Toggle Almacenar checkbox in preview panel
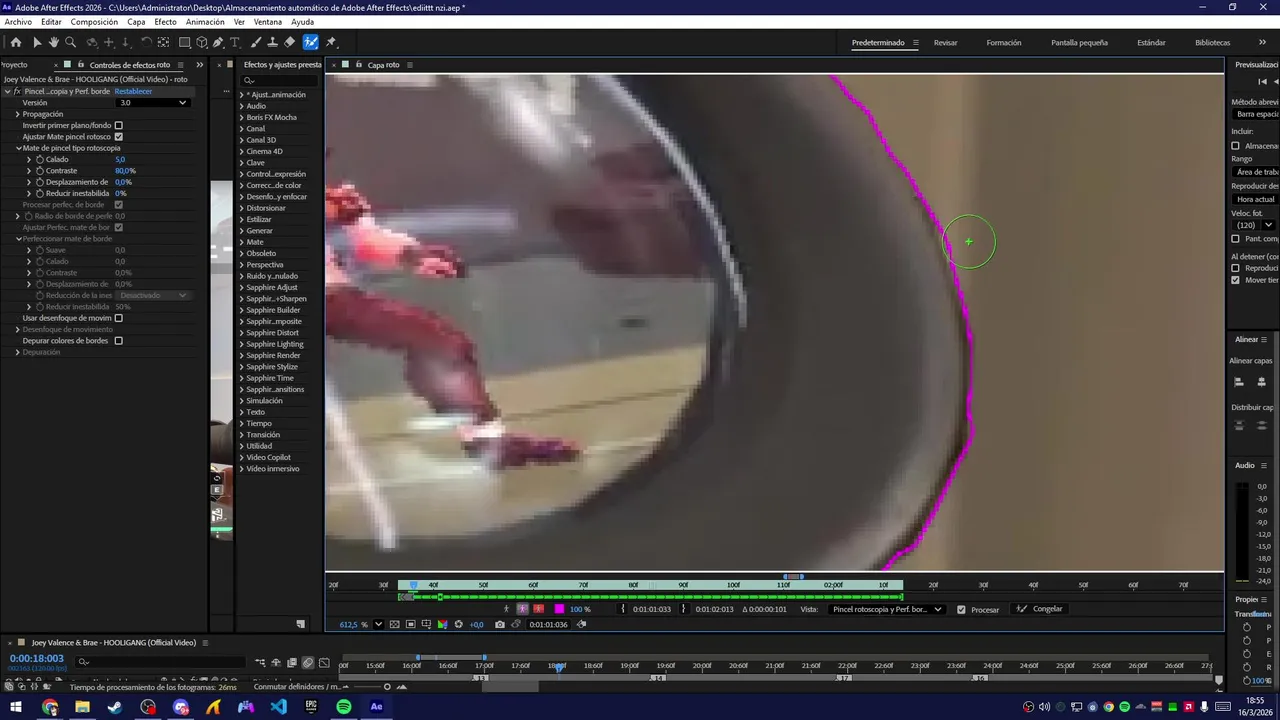The height and width of the screenshot is (720, 1280). [x=1236, y=146]
